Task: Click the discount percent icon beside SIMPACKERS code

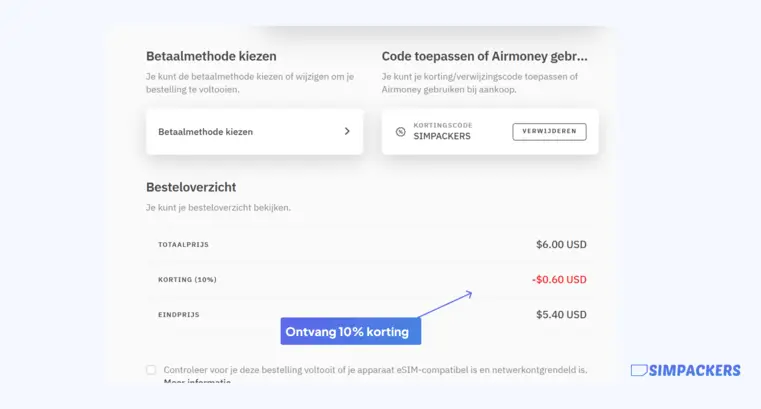Action: point(400,131)
